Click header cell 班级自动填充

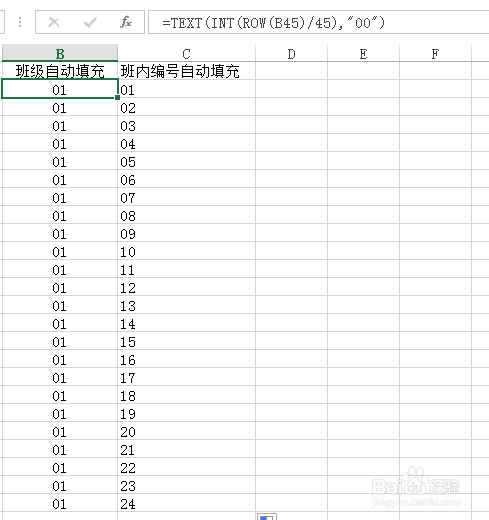click(x=60, y=71)
